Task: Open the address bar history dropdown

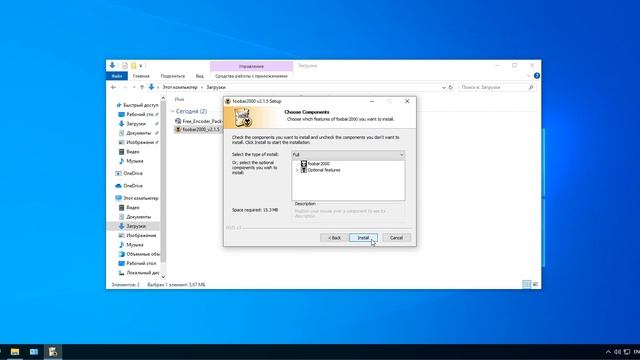Action: coord(444,87)
